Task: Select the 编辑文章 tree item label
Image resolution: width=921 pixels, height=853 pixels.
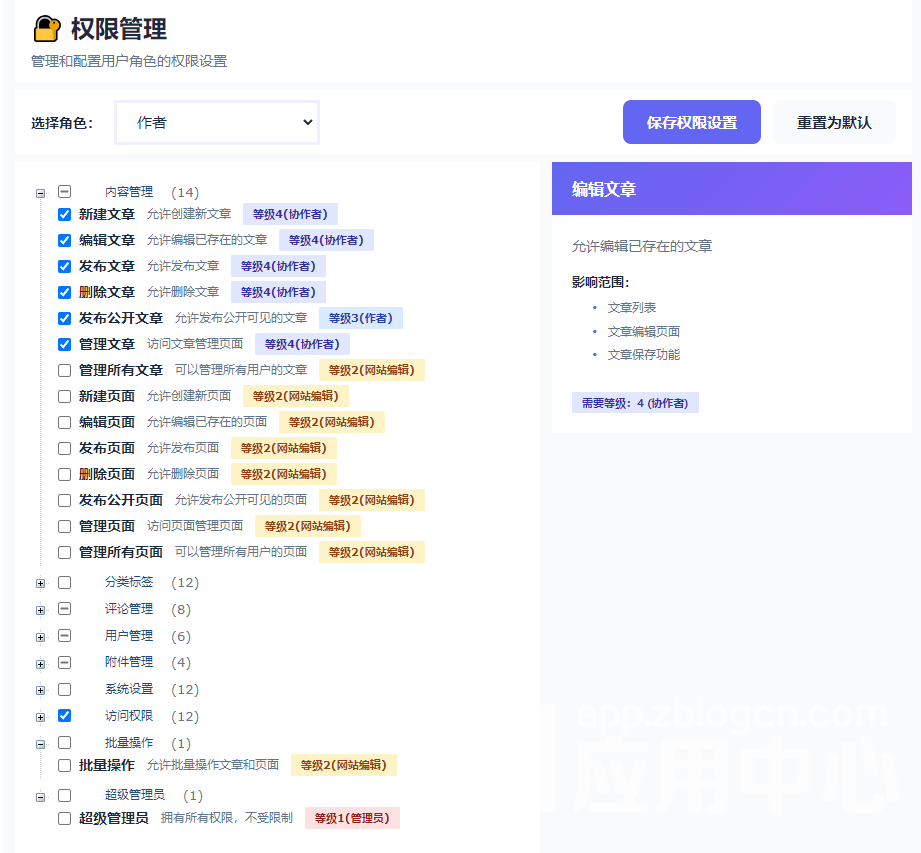Action: point(107,240)
